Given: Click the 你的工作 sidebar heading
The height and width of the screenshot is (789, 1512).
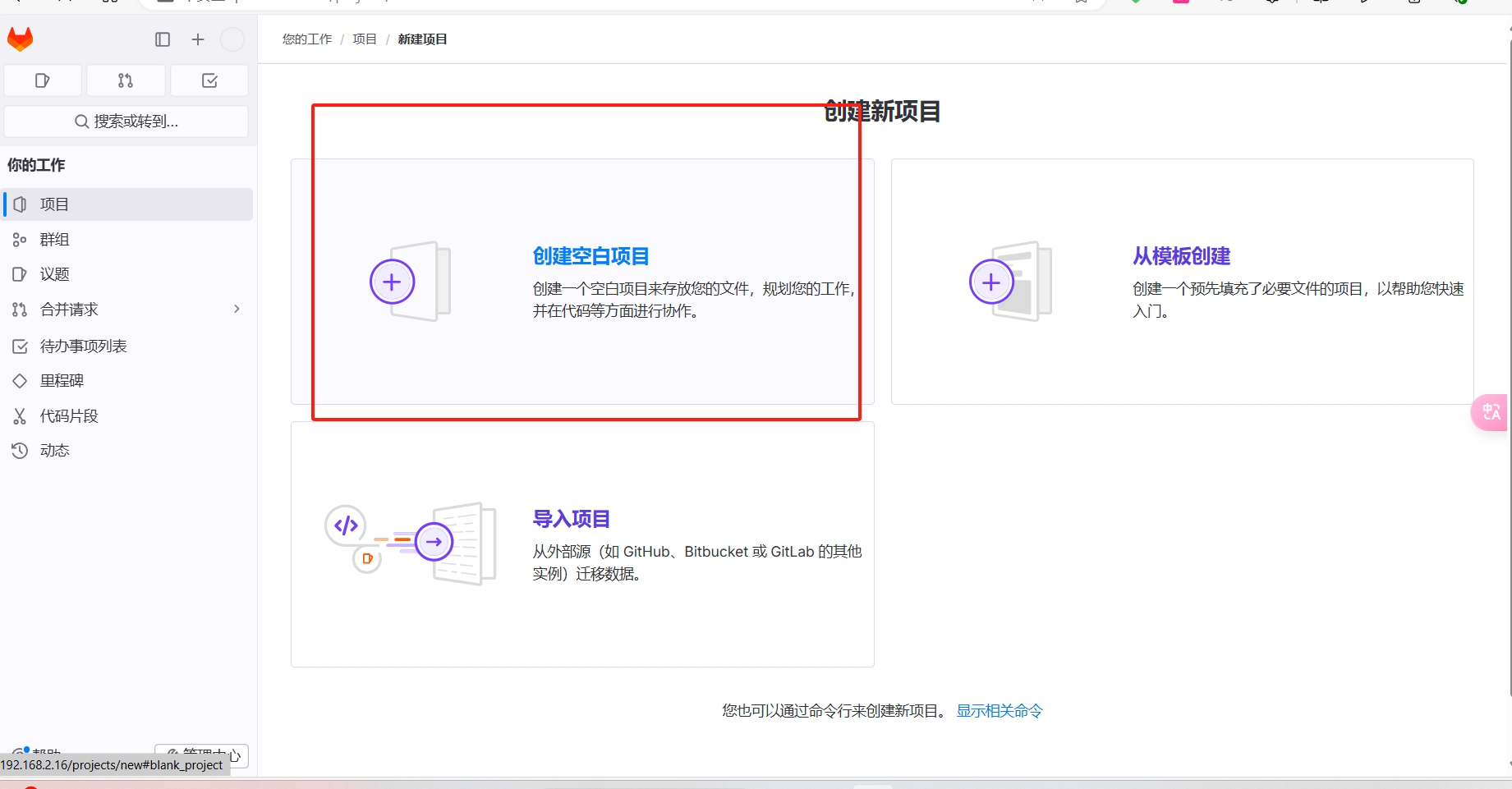Looking at the screenshot, I should tap(36, 165).
